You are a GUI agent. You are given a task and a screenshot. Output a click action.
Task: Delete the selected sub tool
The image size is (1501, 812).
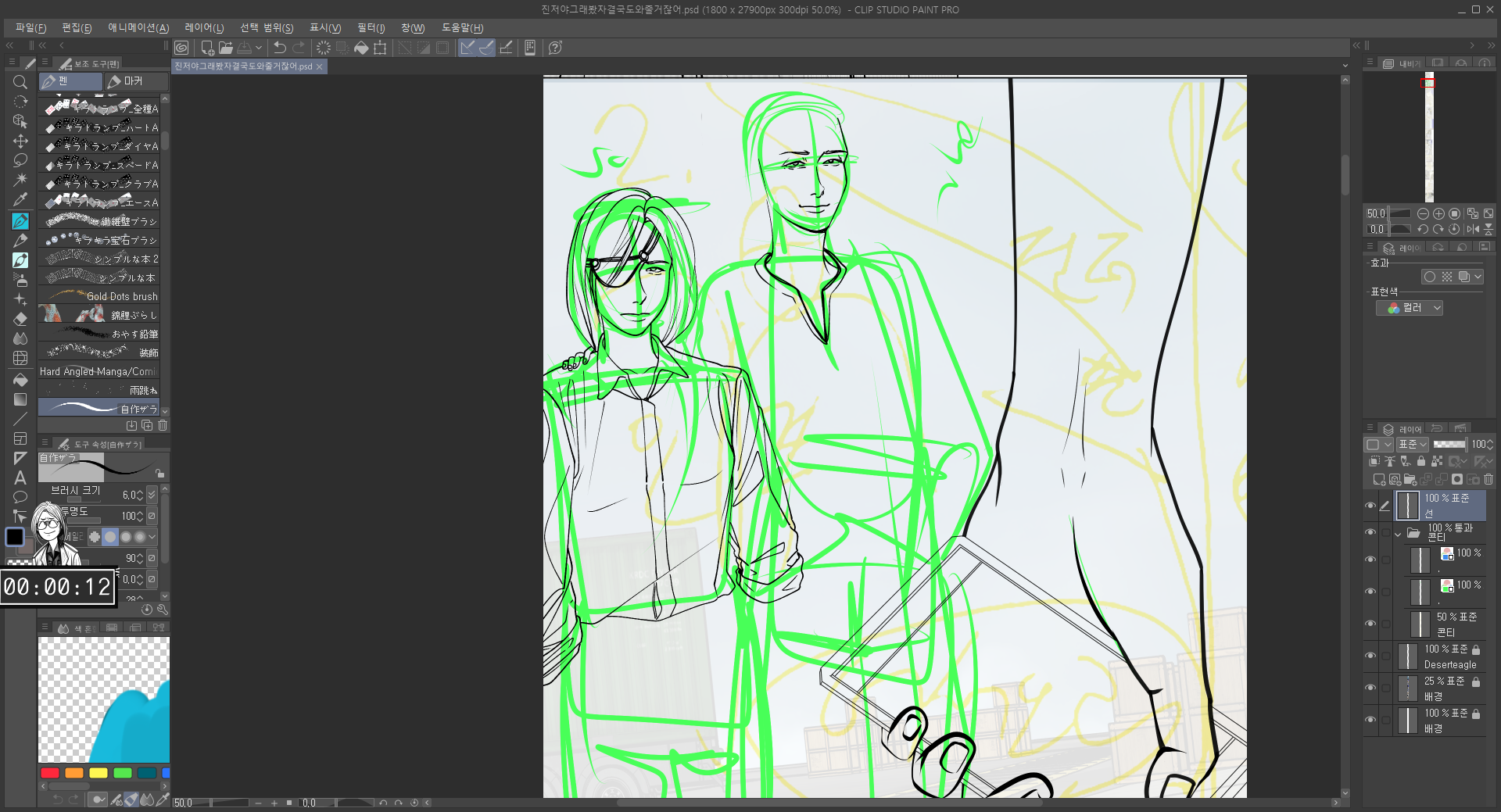163,426
